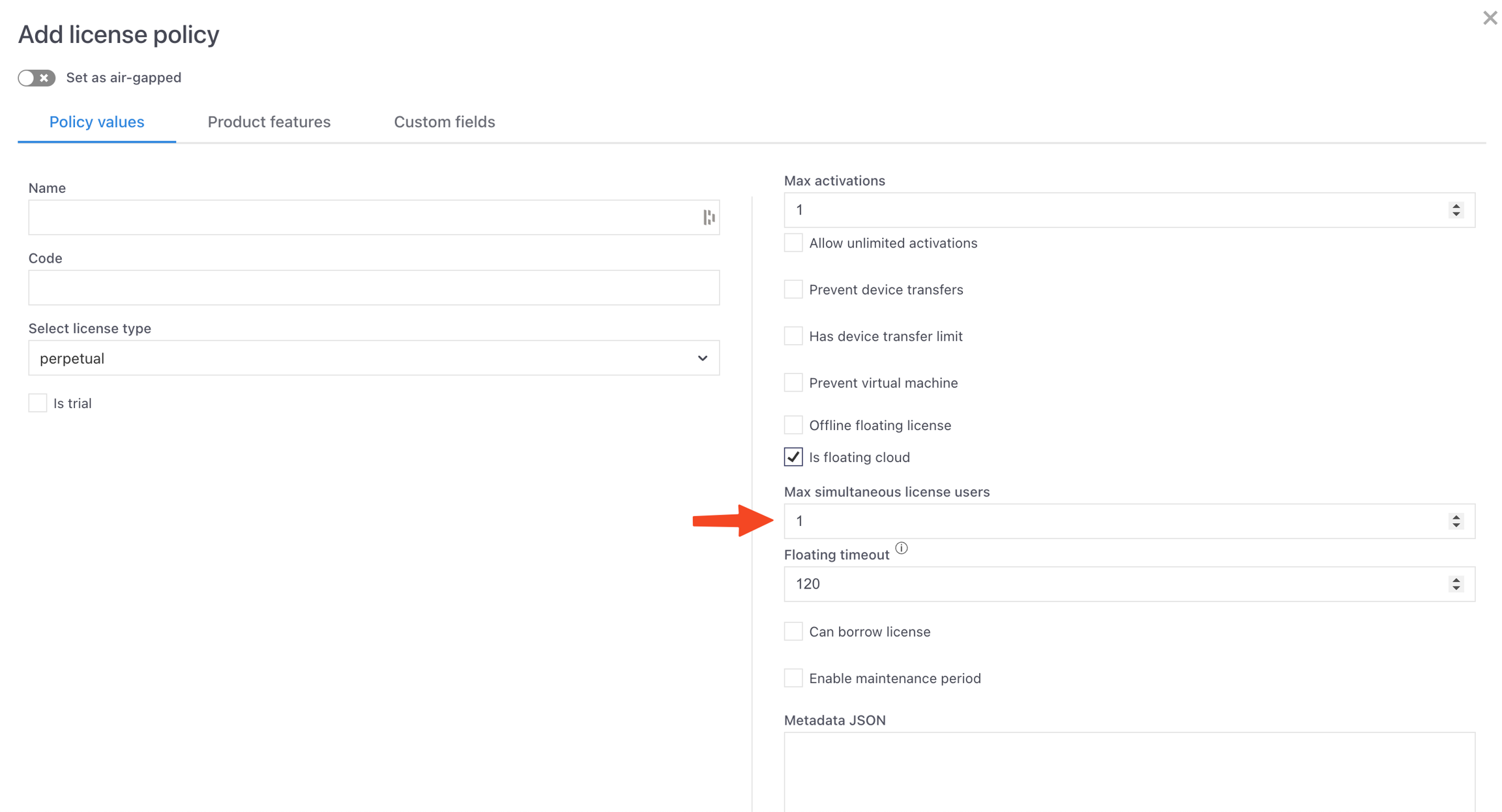This screenshot has width=1502, height=812.
Task: Click the Floating timeout info icon
Action: coord(901,548)
